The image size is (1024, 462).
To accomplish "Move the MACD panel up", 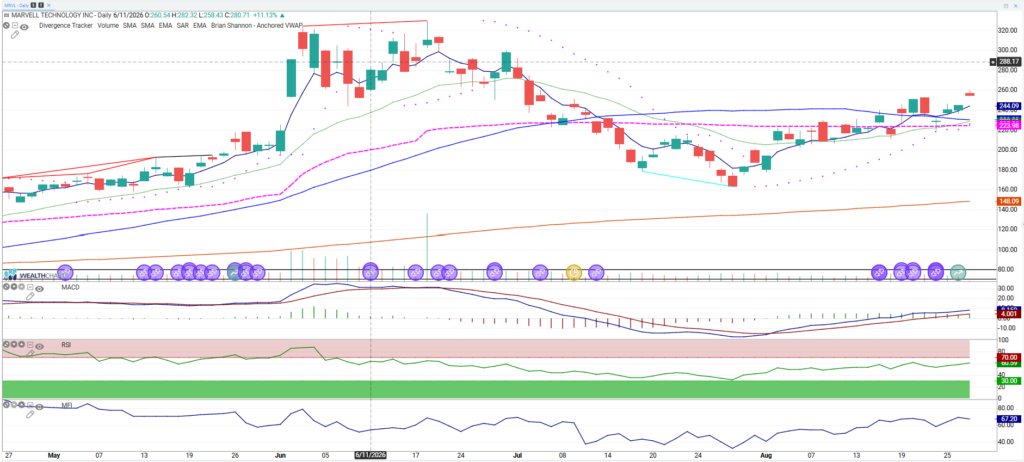I will click(22, 287).
